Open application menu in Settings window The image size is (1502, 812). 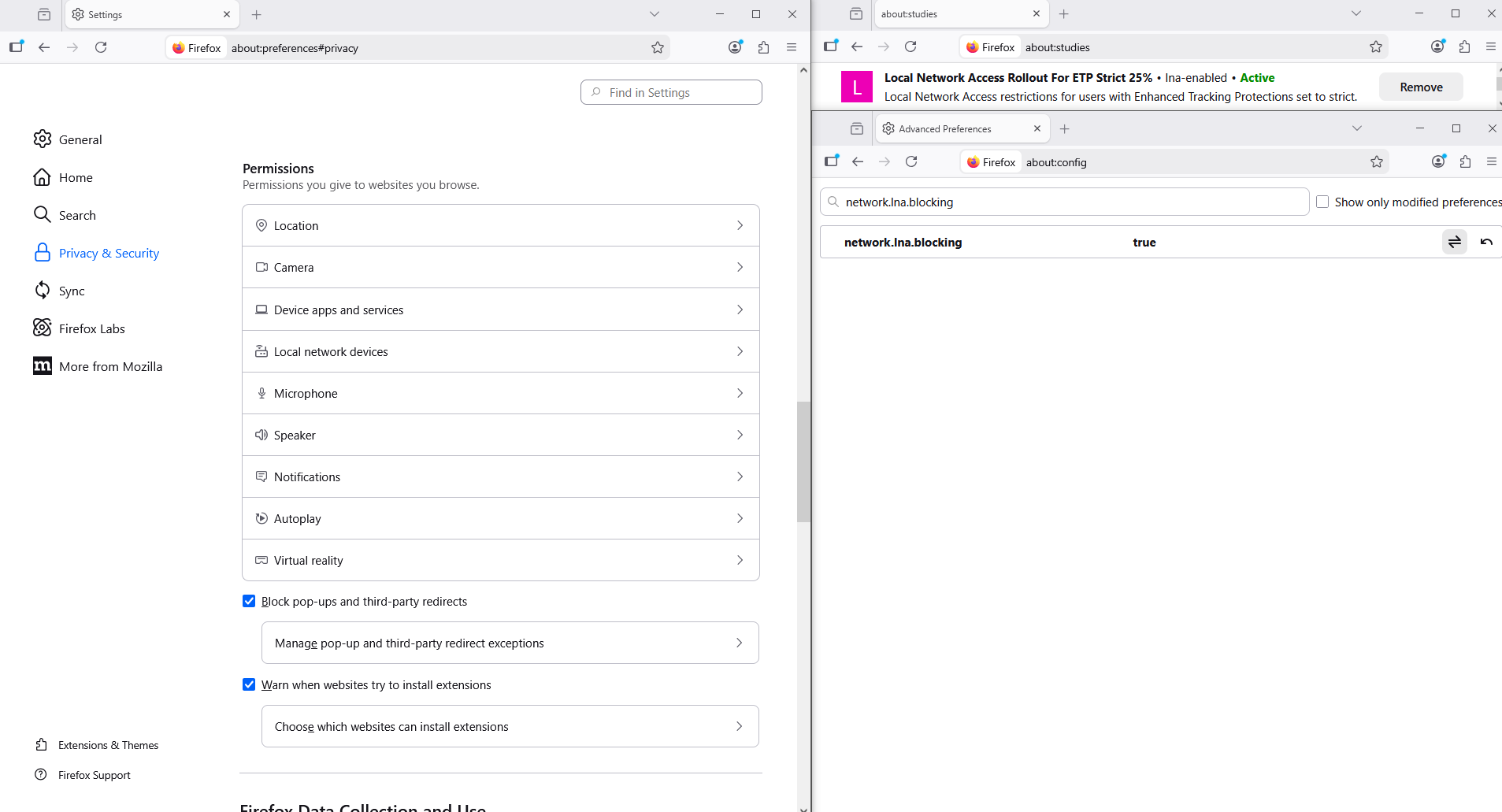pyautogui.click(x=792, y=48)
